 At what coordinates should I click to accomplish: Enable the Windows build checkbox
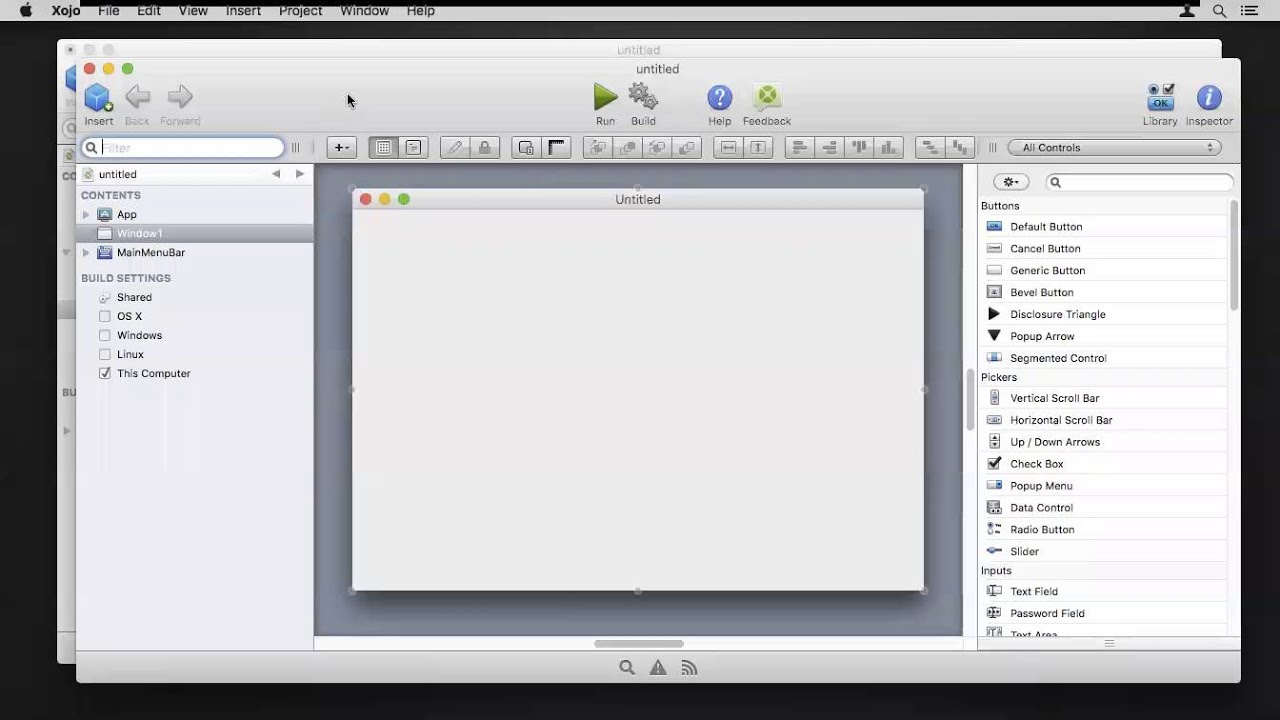coord(105,335)
